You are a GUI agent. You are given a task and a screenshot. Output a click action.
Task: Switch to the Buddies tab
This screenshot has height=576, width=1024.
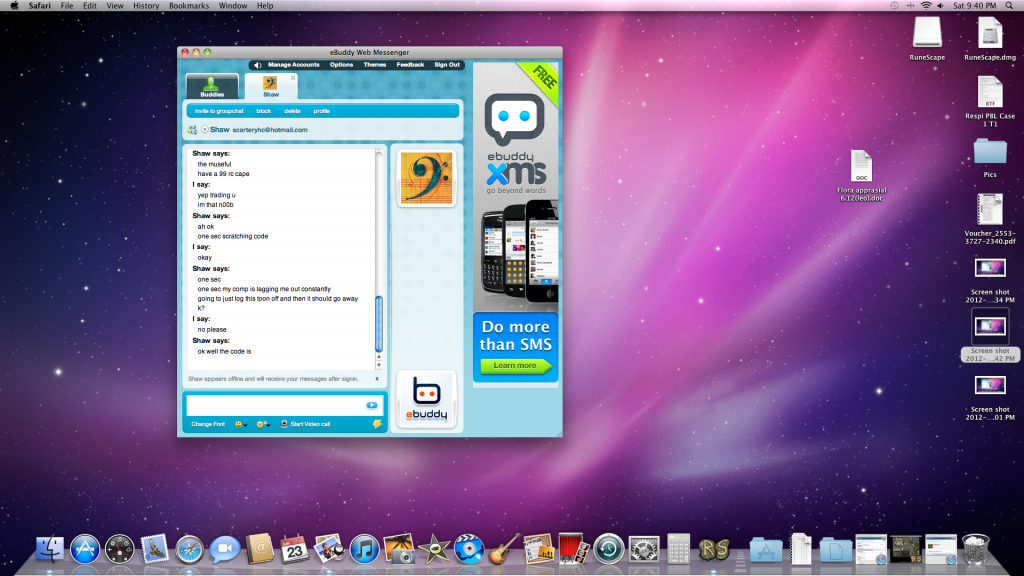(212, 87)
